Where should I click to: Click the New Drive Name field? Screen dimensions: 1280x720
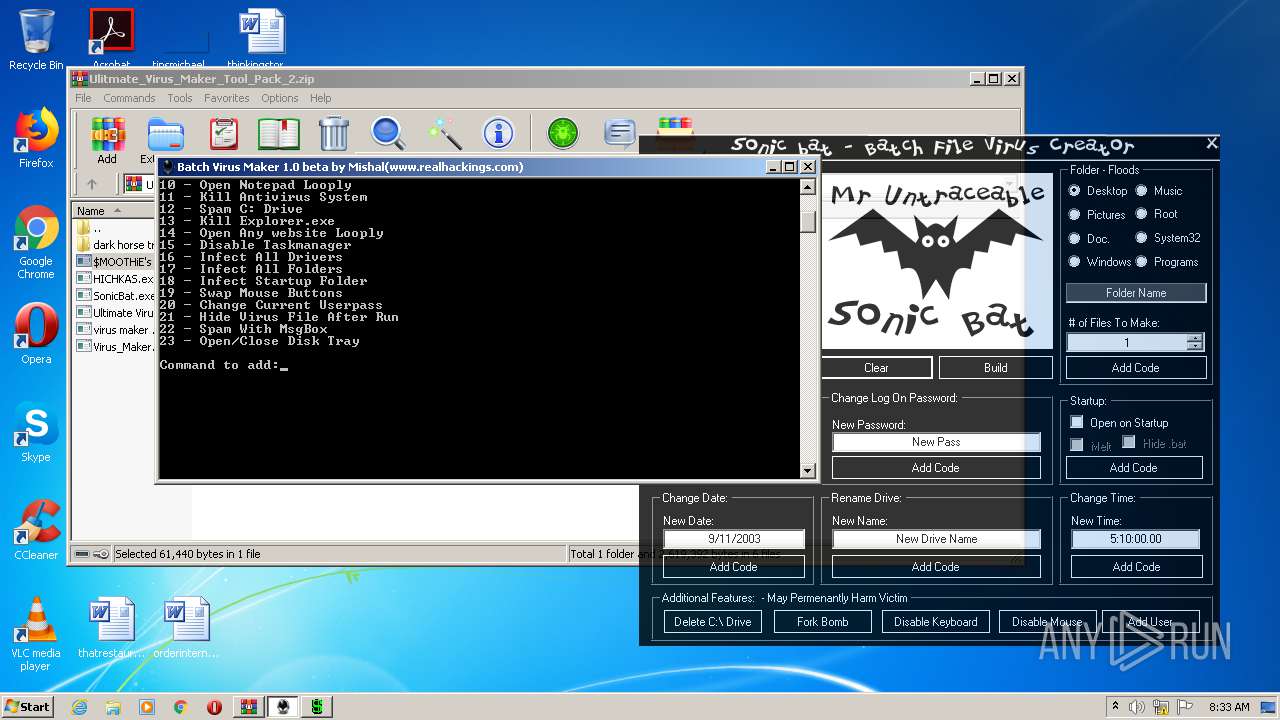point(936,538)
